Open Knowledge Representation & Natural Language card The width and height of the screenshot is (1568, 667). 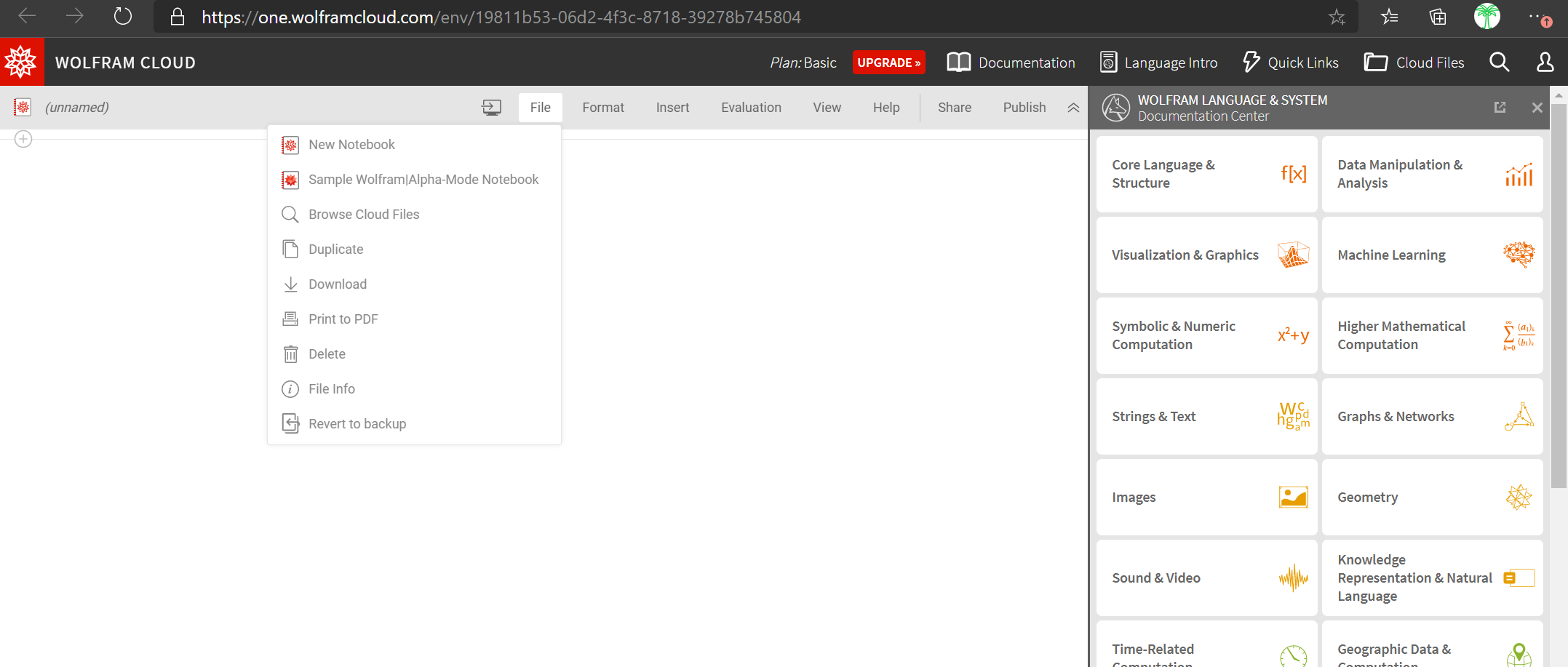(x=1432, y=578)
